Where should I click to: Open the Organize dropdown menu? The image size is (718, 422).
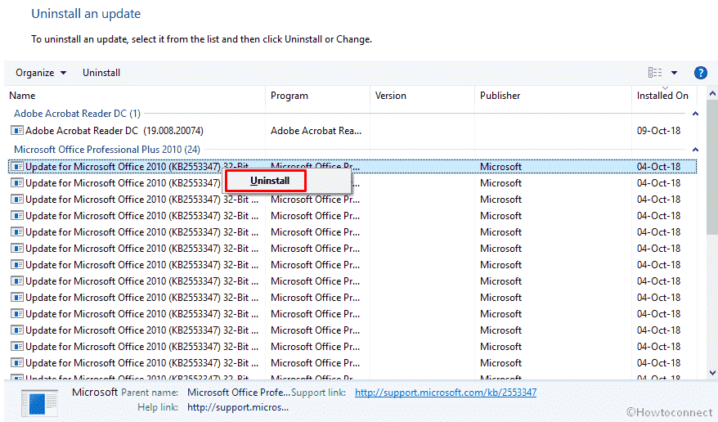click(x=41, y=73)
